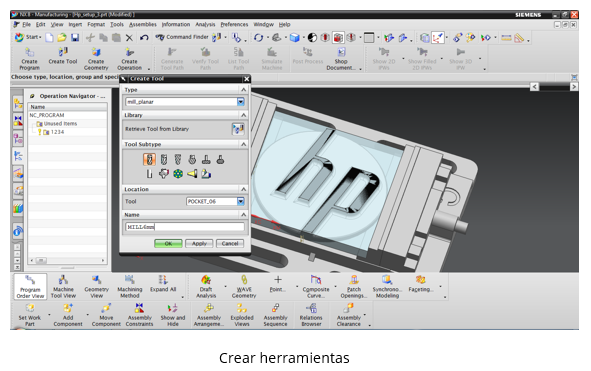Switch to Program Order View
This screenshot has width=591, height=371.
pos(30,287)
